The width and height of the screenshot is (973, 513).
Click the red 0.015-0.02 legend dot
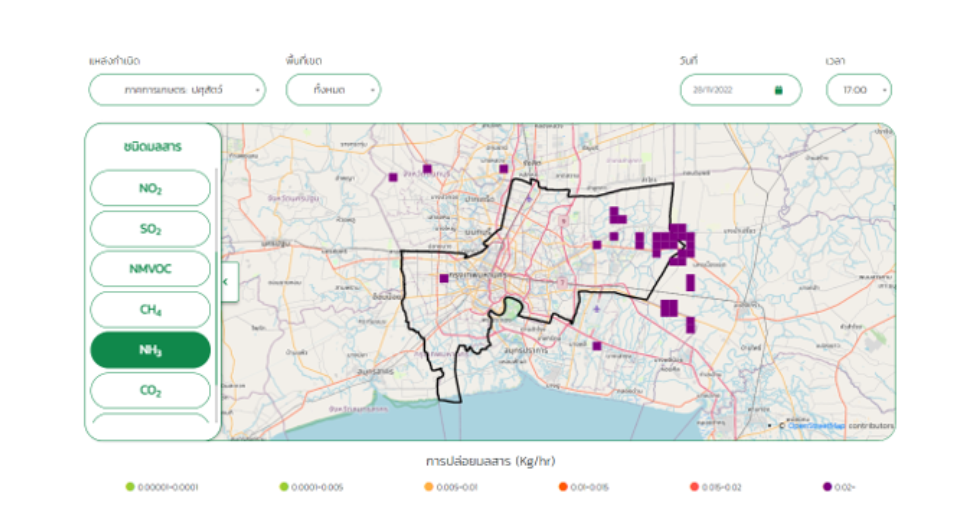click(694, 487)
